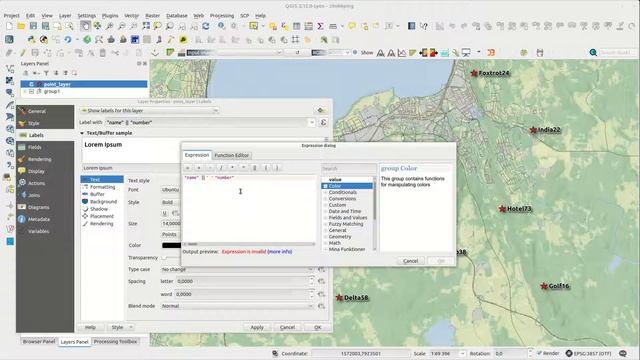Toggle the underline U style button
The width and height of the screenshot is (640, 360).
[x=165, y=213]
